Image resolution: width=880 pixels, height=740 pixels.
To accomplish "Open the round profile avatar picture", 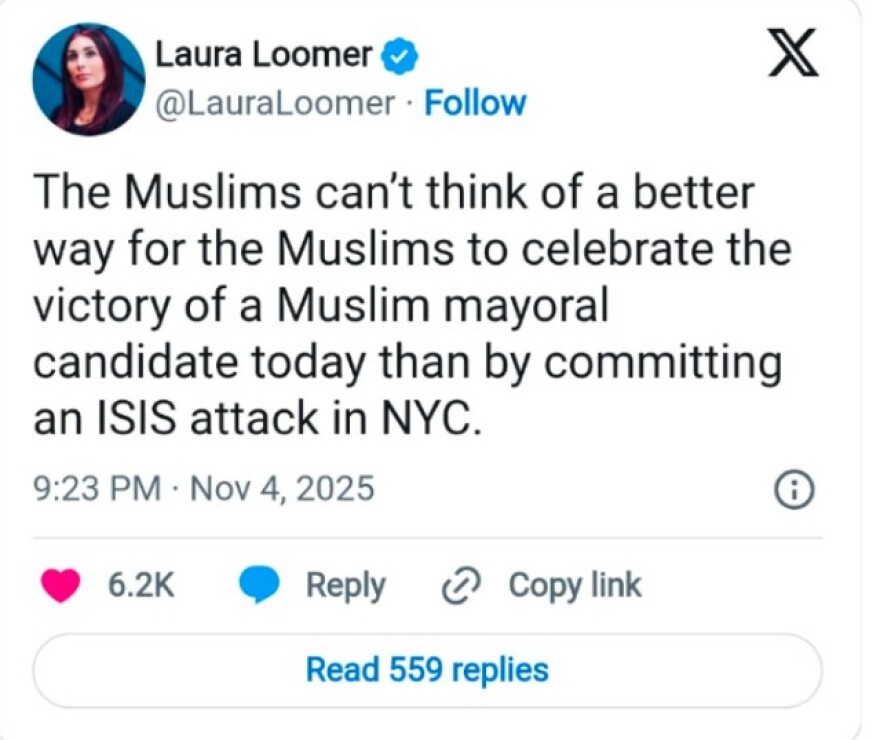I will pos(88,78).
